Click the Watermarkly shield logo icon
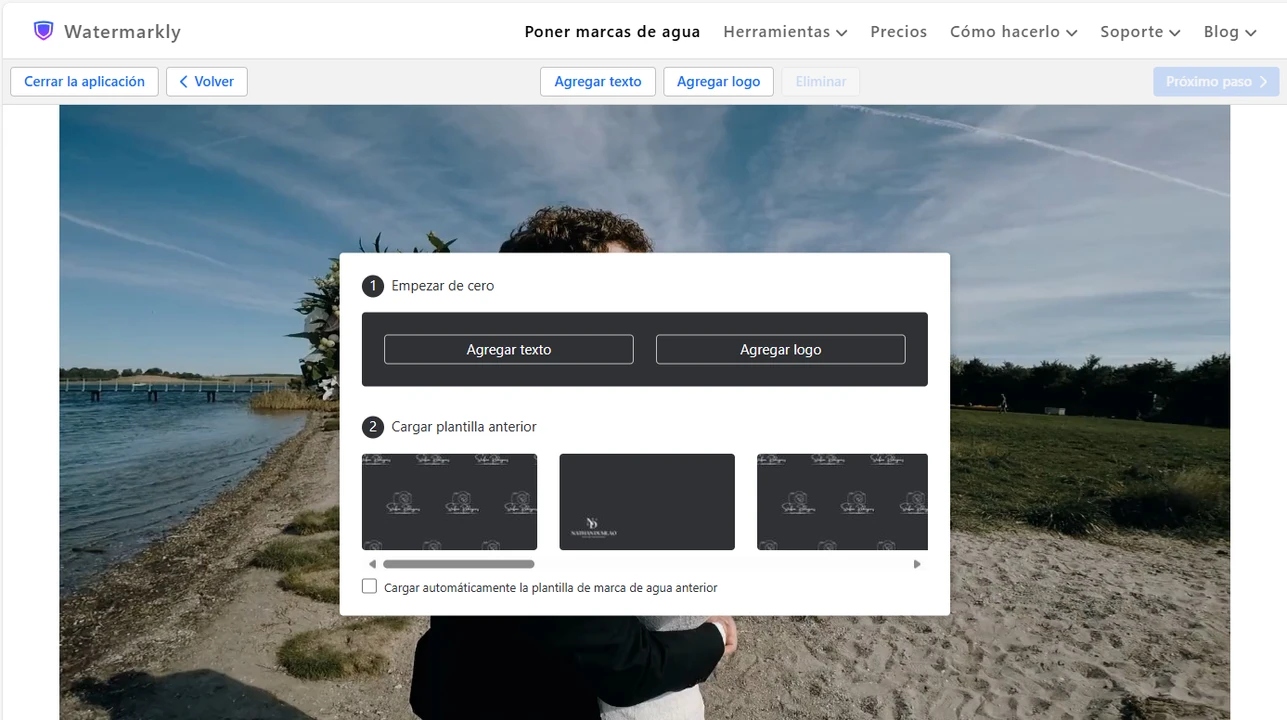The width and height of the screenshot is (1287, 720). coord(43,31)
